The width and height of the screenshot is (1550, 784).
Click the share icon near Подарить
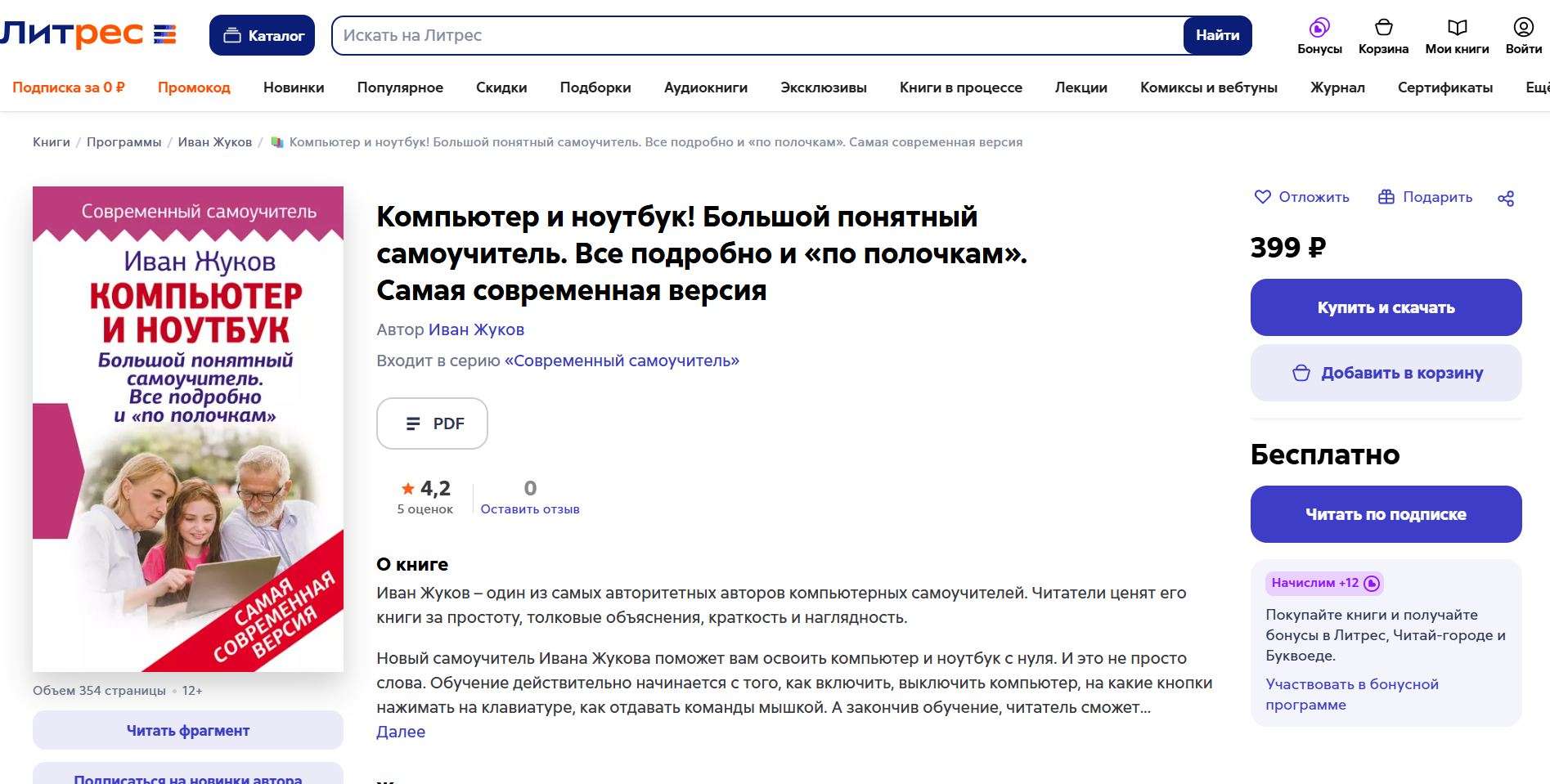(1506, 198)
